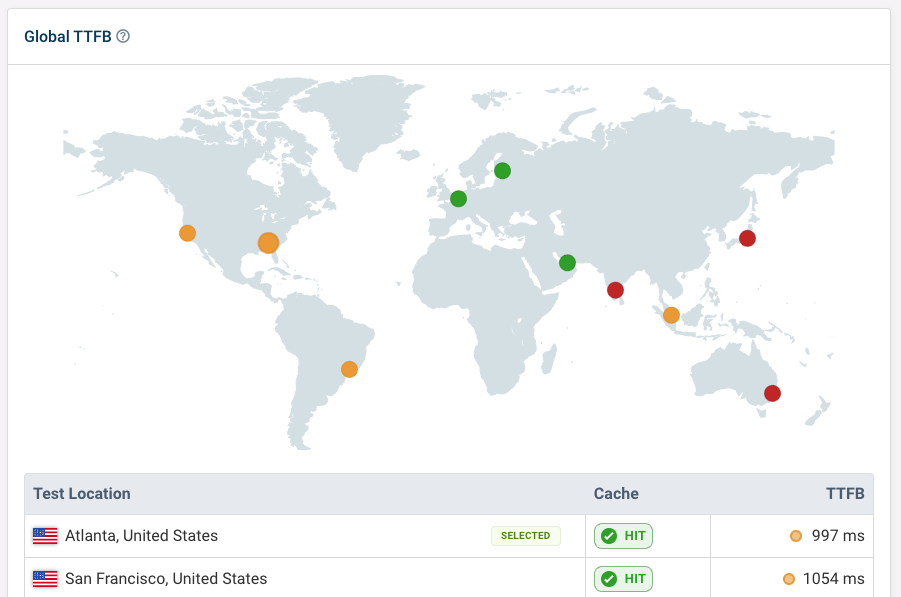Select the large Atlanta orange map marker

(268, 243)
